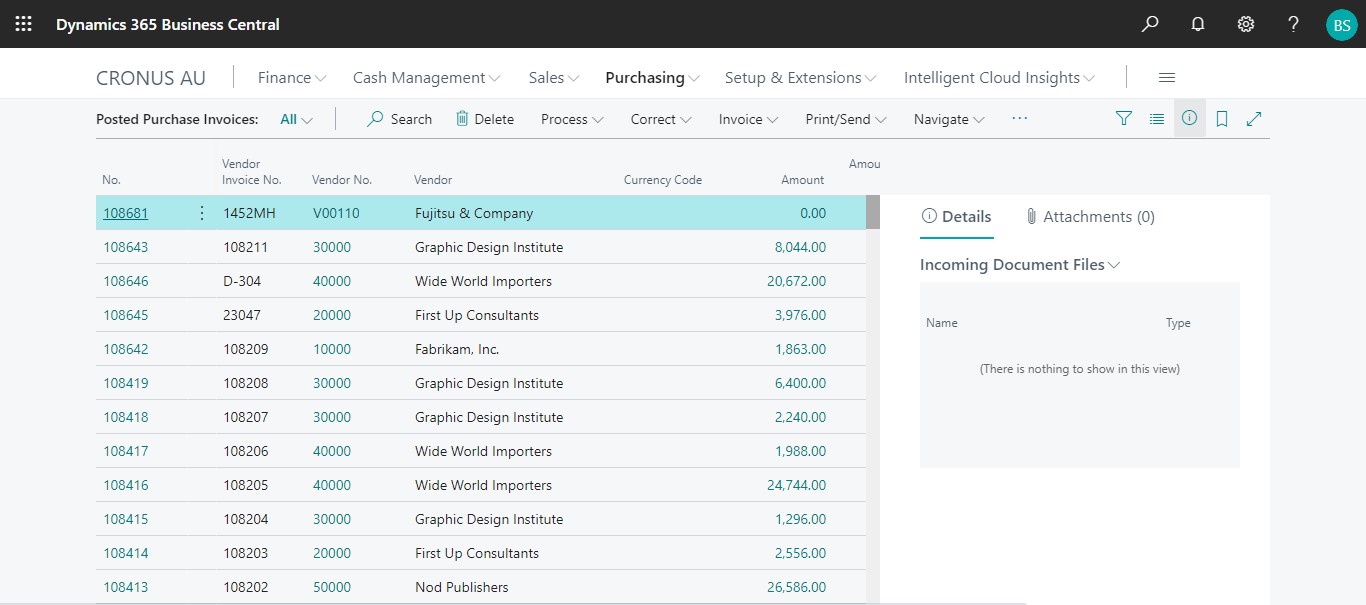Open the All views filter dropdown
The height and width of the screenshot is (605, 1366).
point(296,119)
